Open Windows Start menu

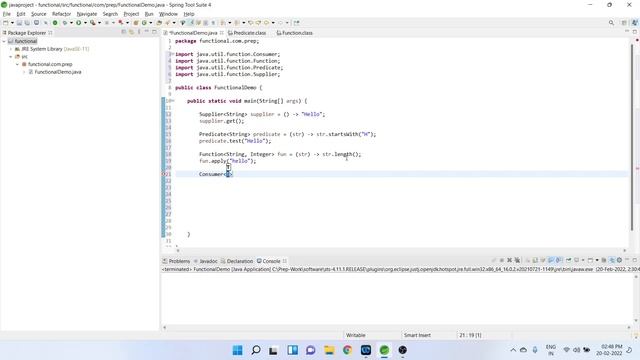[x=237, y=350]
